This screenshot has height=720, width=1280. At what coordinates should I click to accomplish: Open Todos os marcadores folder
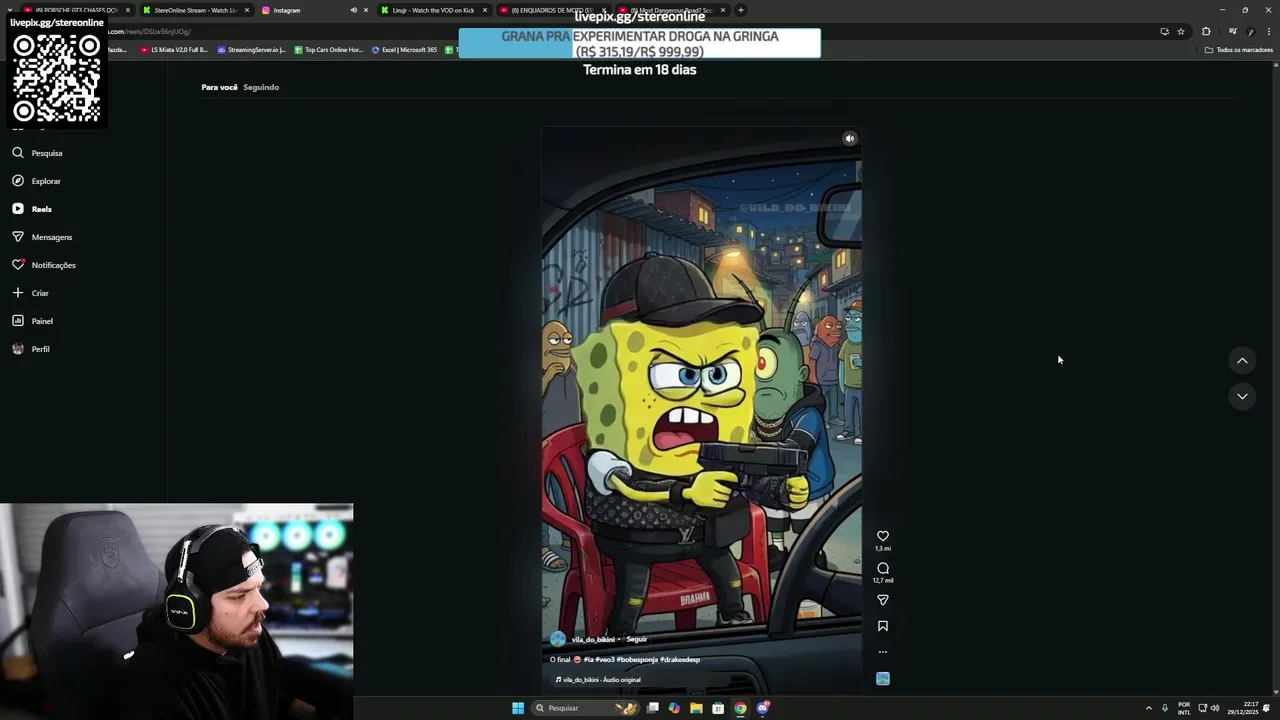pyautogui.click(x=1239, y=50)
